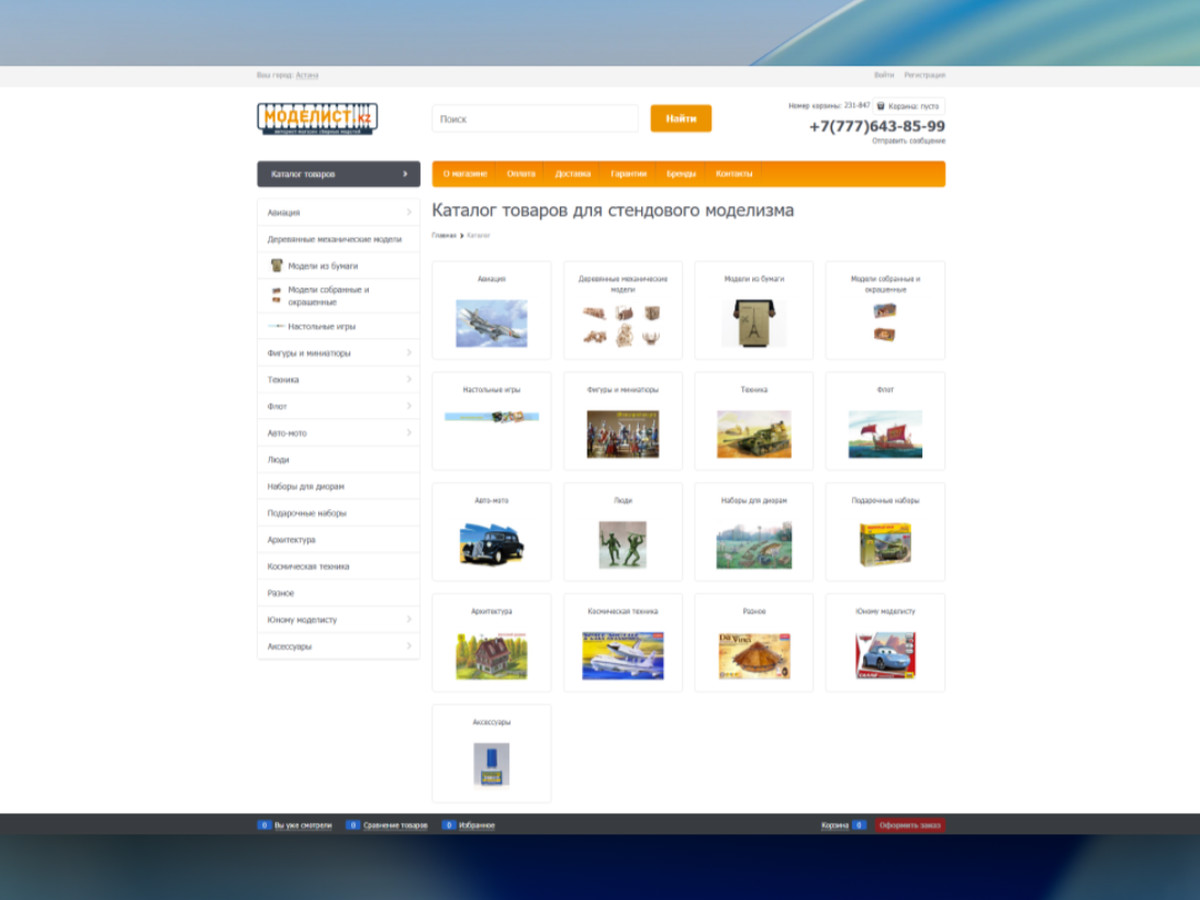Click the Моделист.kz logo
The width and height of the screenshot is (1200, 900).
coord(317,119)
